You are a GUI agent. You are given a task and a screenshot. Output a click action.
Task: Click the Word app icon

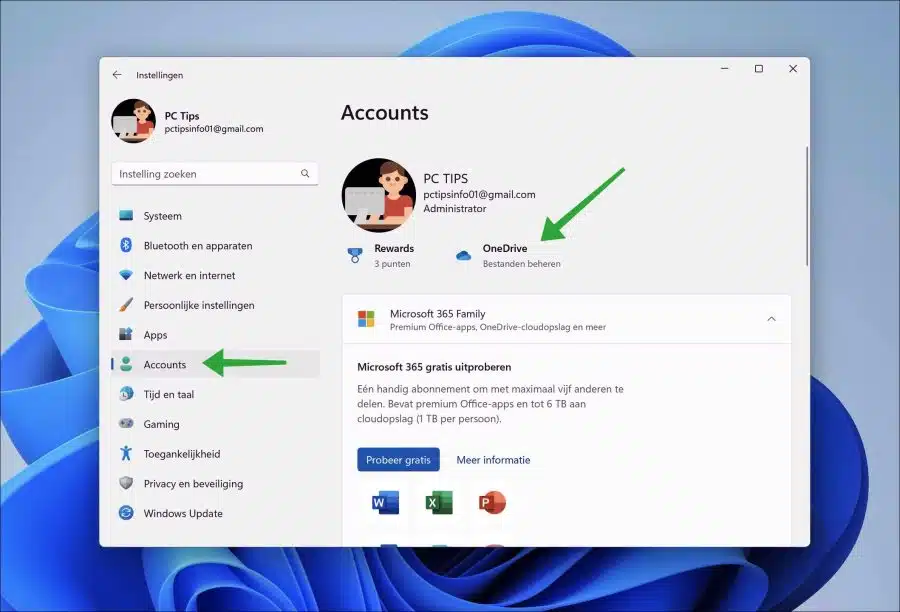[385, 502]
